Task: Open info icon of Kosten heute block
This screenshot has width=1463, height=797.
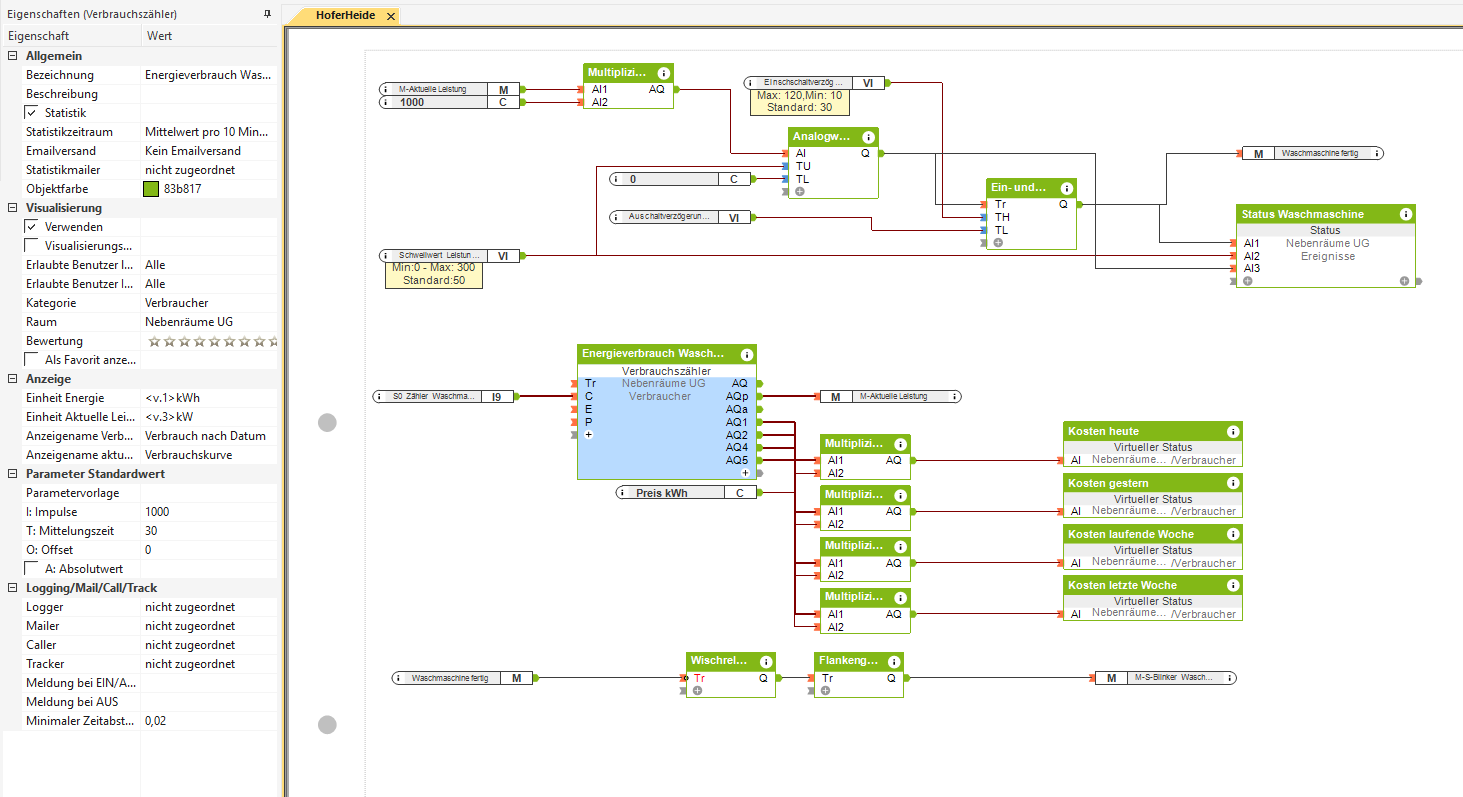Action: click(x=1232, y=431)
